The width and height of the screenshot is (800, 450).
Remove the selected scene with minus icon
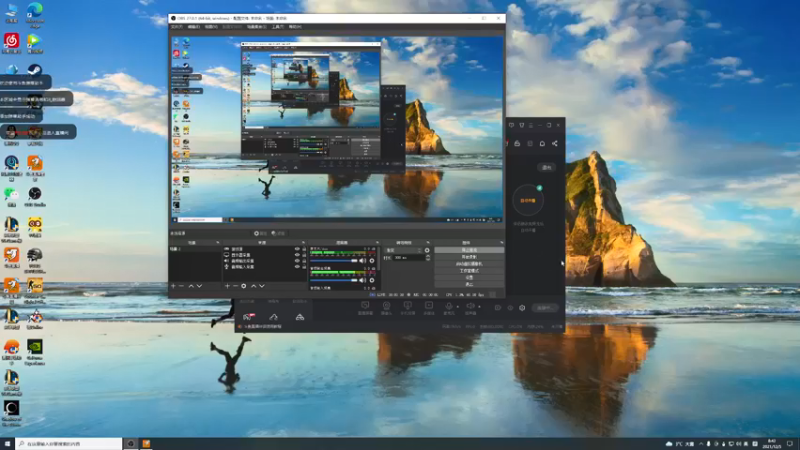pyautogui.click(x=181, y=286)
